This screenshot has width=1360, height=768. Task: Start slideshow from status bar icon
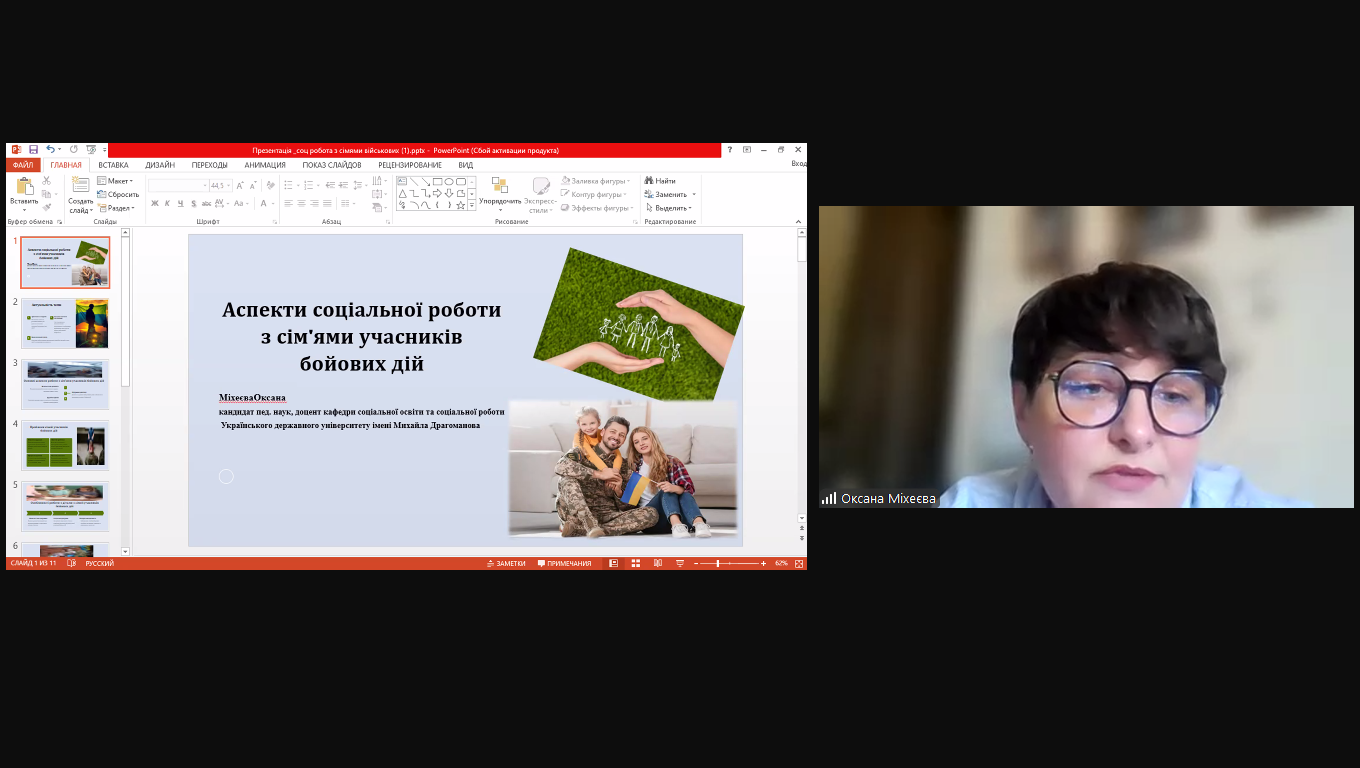680,563
